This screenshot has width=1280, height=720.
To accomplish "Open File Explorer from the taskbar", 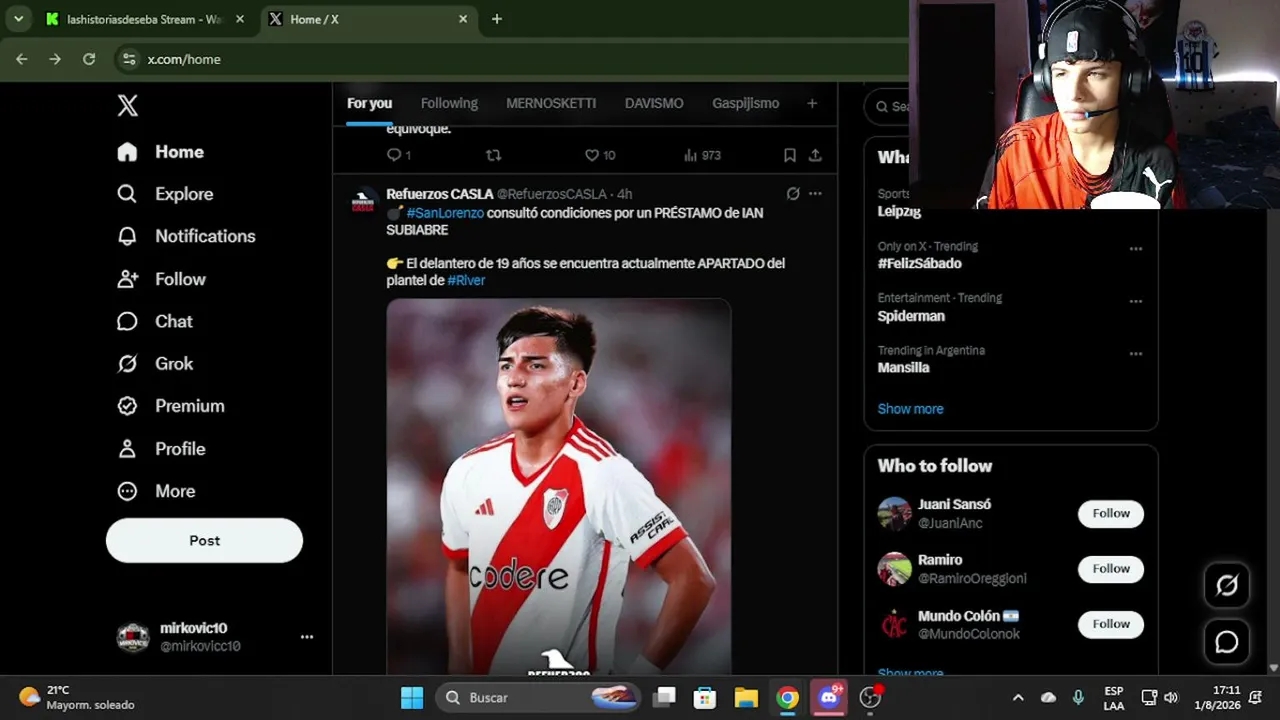I will pos(746,698).
